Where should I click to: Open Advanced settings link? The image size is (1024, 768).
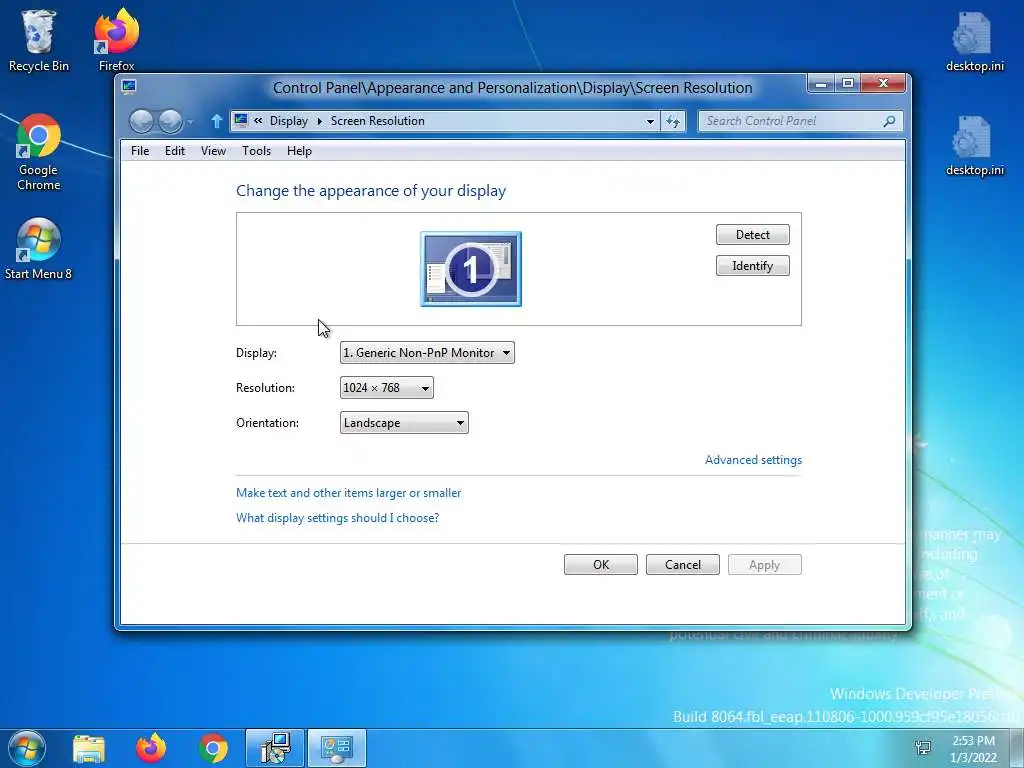tap(753, 460)
